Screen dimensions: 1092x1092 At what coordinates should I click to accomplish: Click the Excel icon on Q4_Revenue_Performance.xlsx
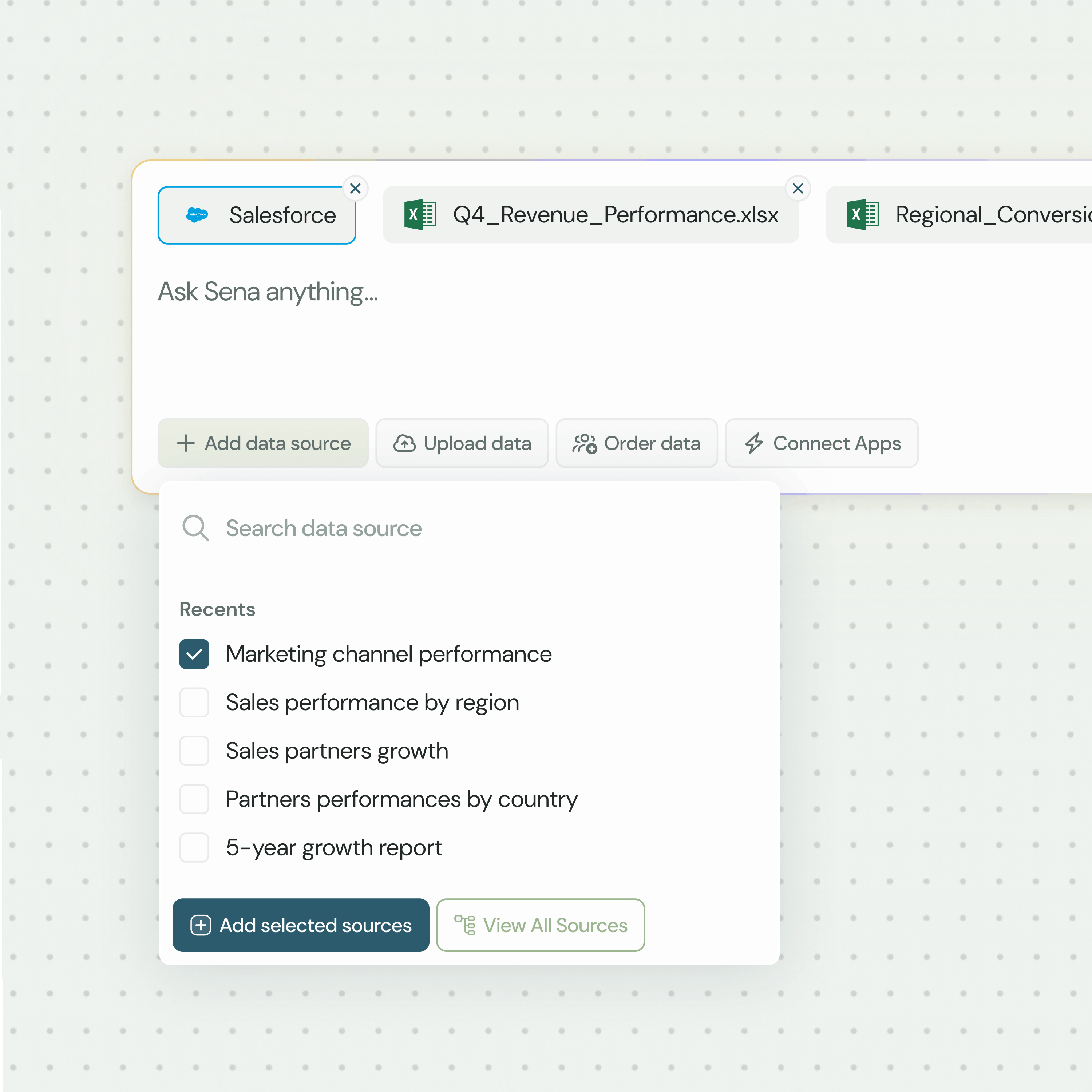[419, 215]
